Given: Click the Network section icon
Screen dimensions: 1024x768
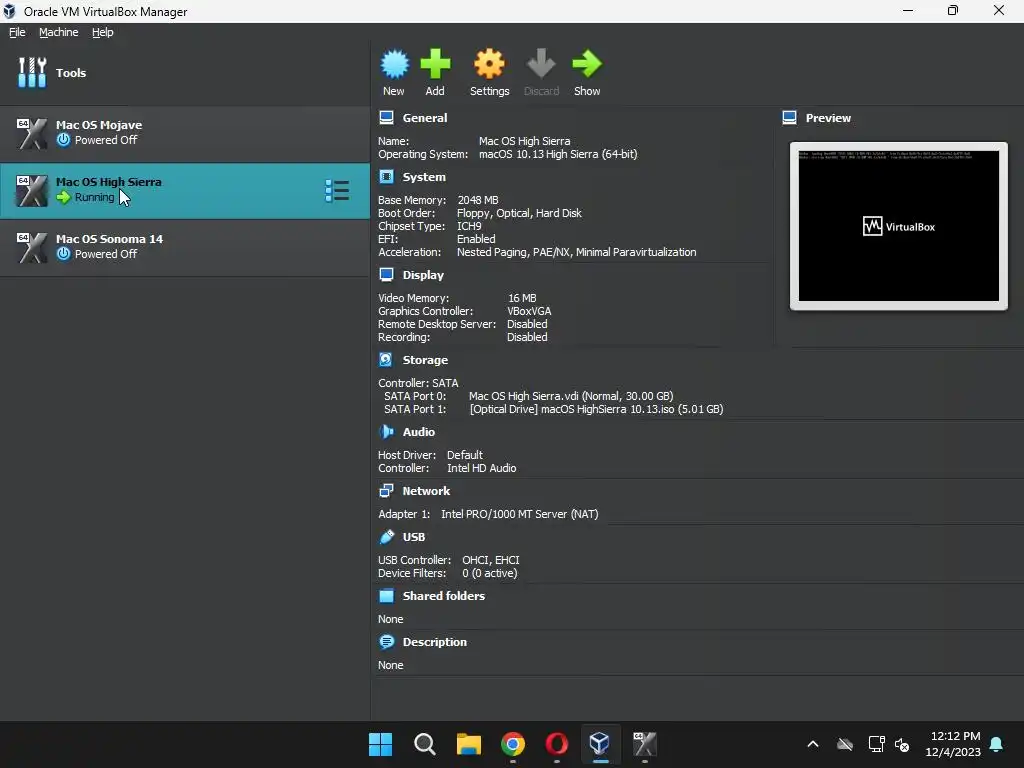Looking at the screenshot, I should point(387,490).
